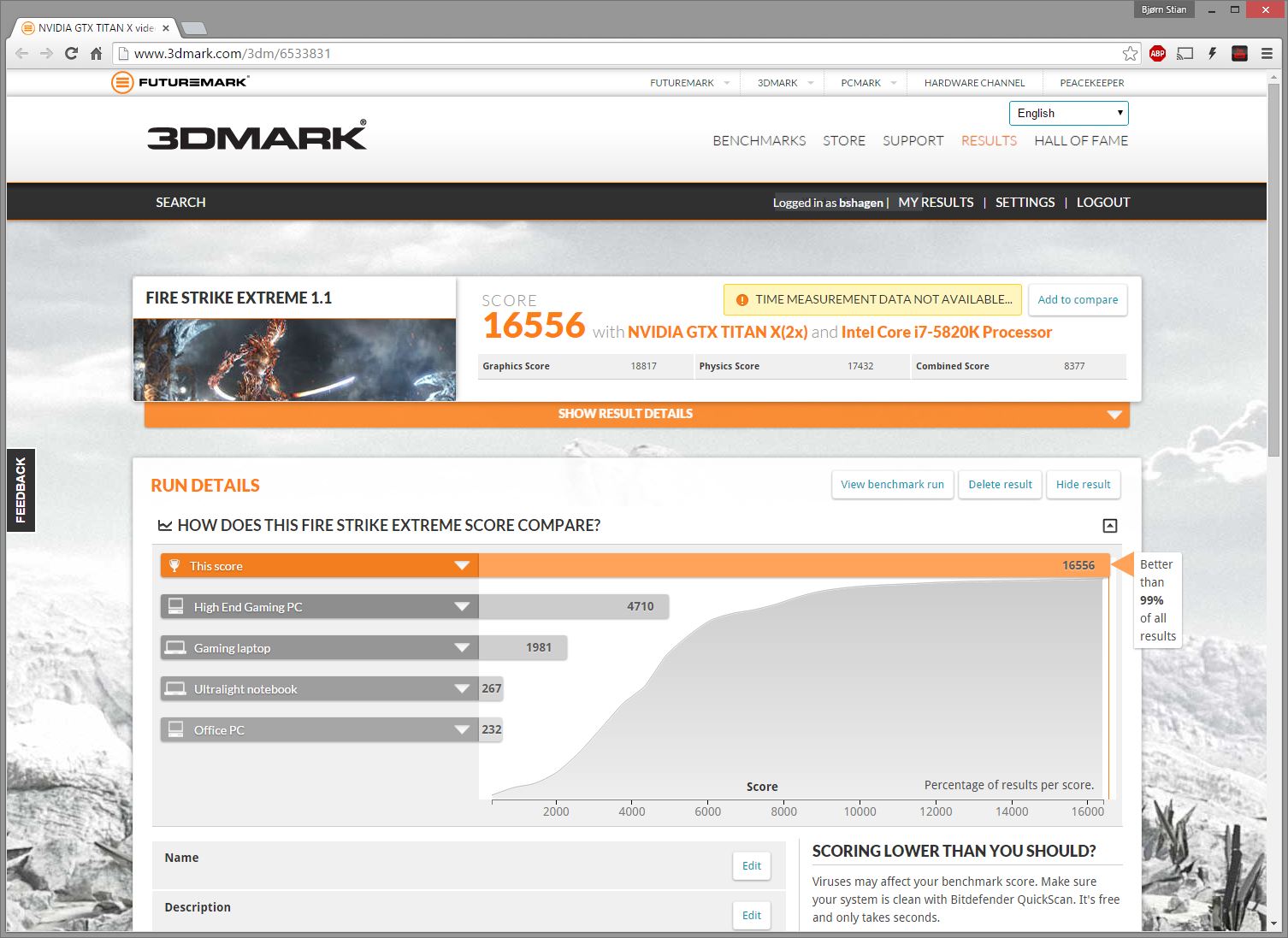
Task: Expand the FUTUREMARK top menu arrow
Action: pos(727,83)
